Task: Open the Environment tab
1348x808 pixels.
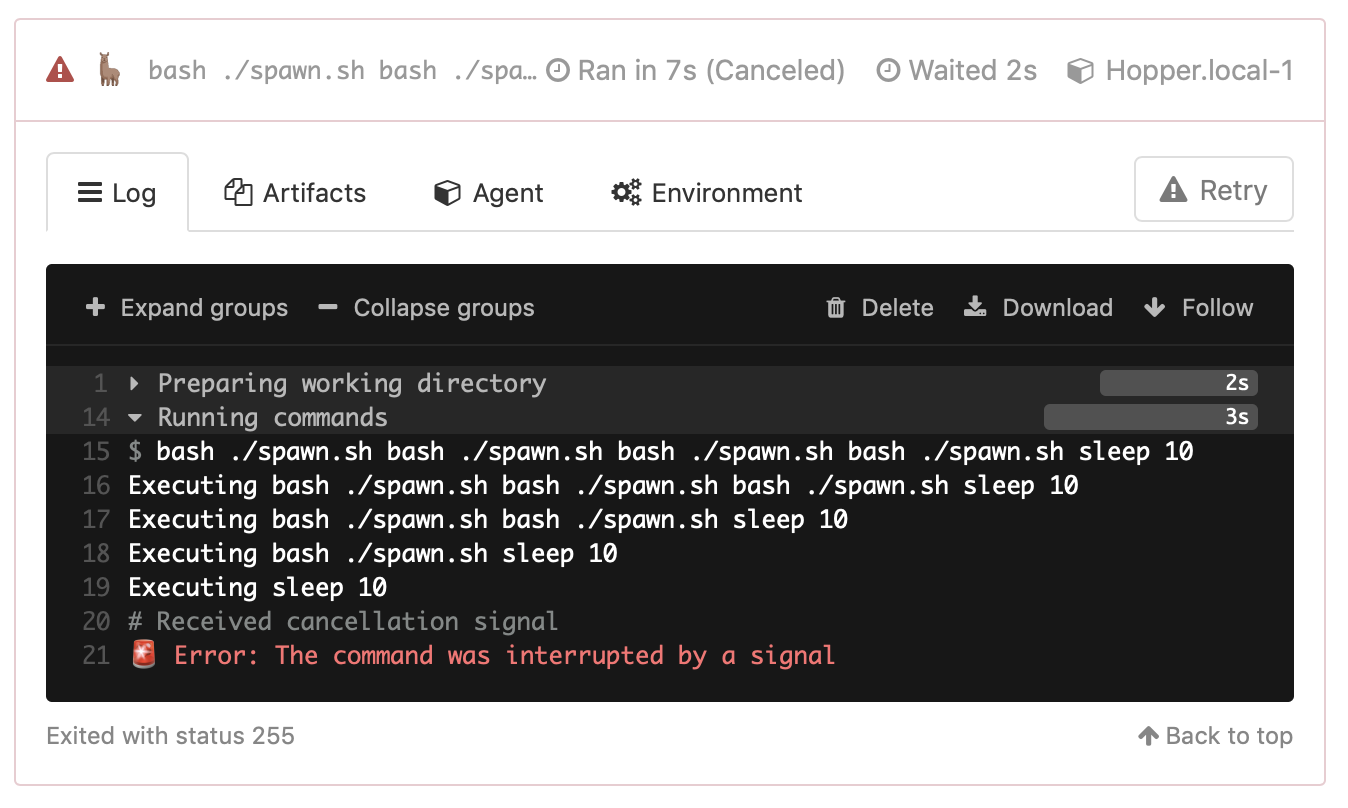Action: point(707,193)
